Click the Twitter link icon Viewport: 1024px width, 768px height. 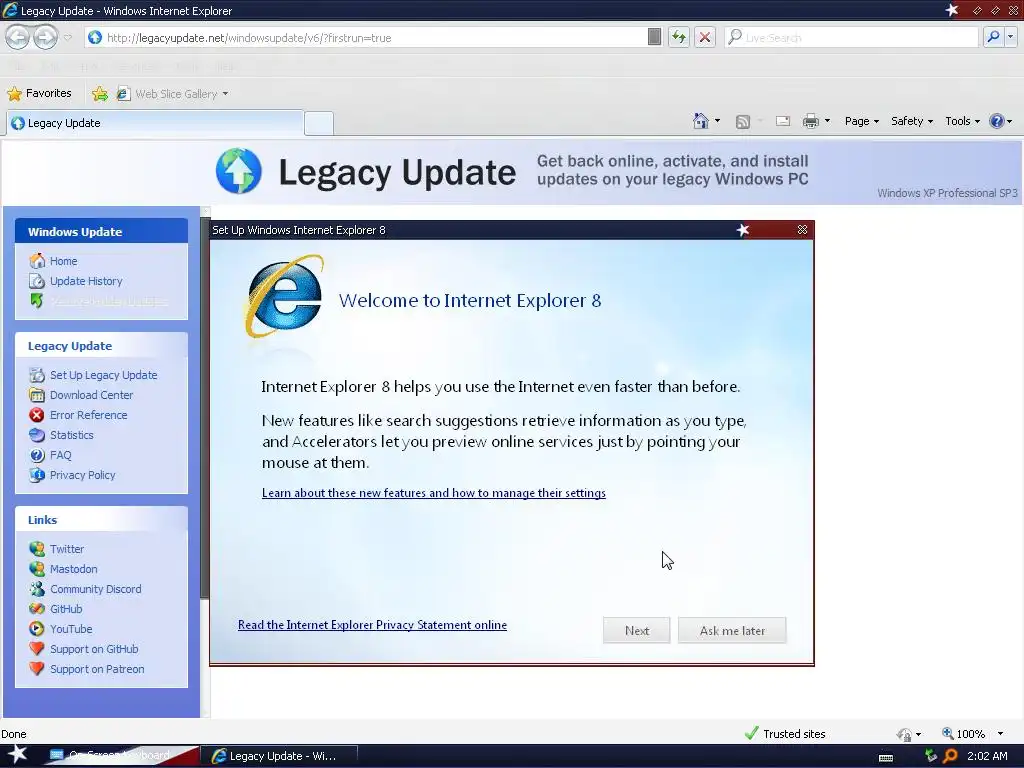37,549
